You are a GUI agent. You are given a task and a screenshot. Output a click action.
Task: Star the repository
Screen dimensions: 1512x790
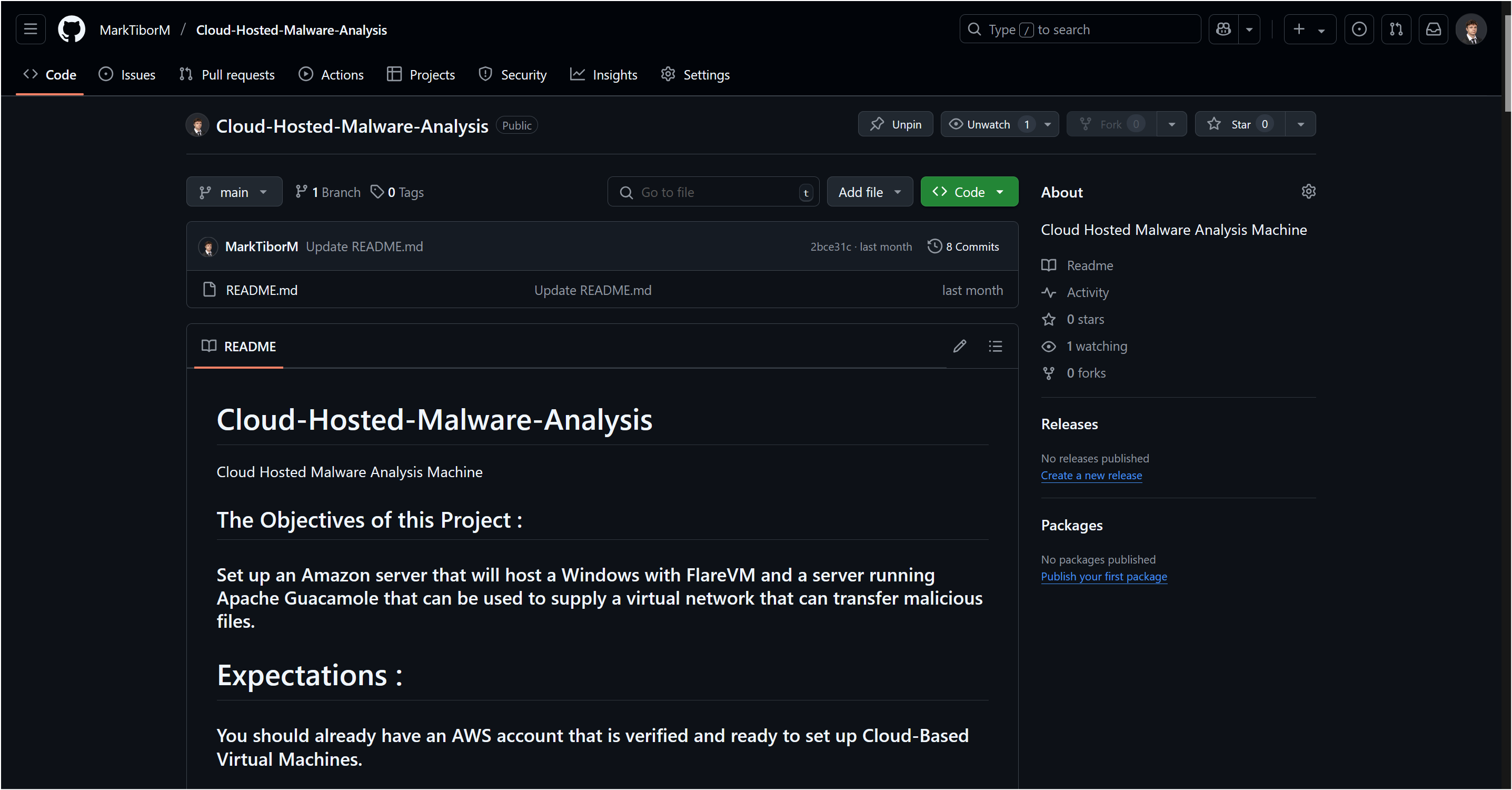tap(1238, 124)
